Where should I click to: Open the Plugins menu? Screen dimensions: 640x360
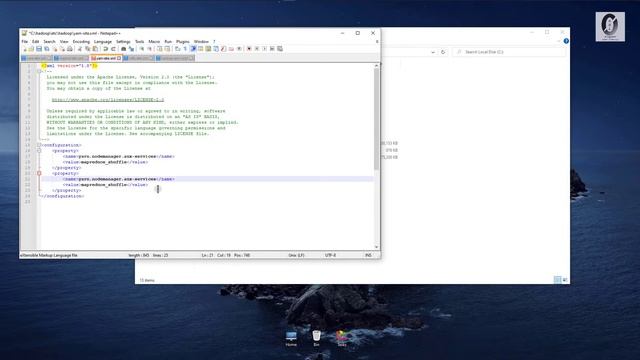pyautogui.click(x=183, y=42)
